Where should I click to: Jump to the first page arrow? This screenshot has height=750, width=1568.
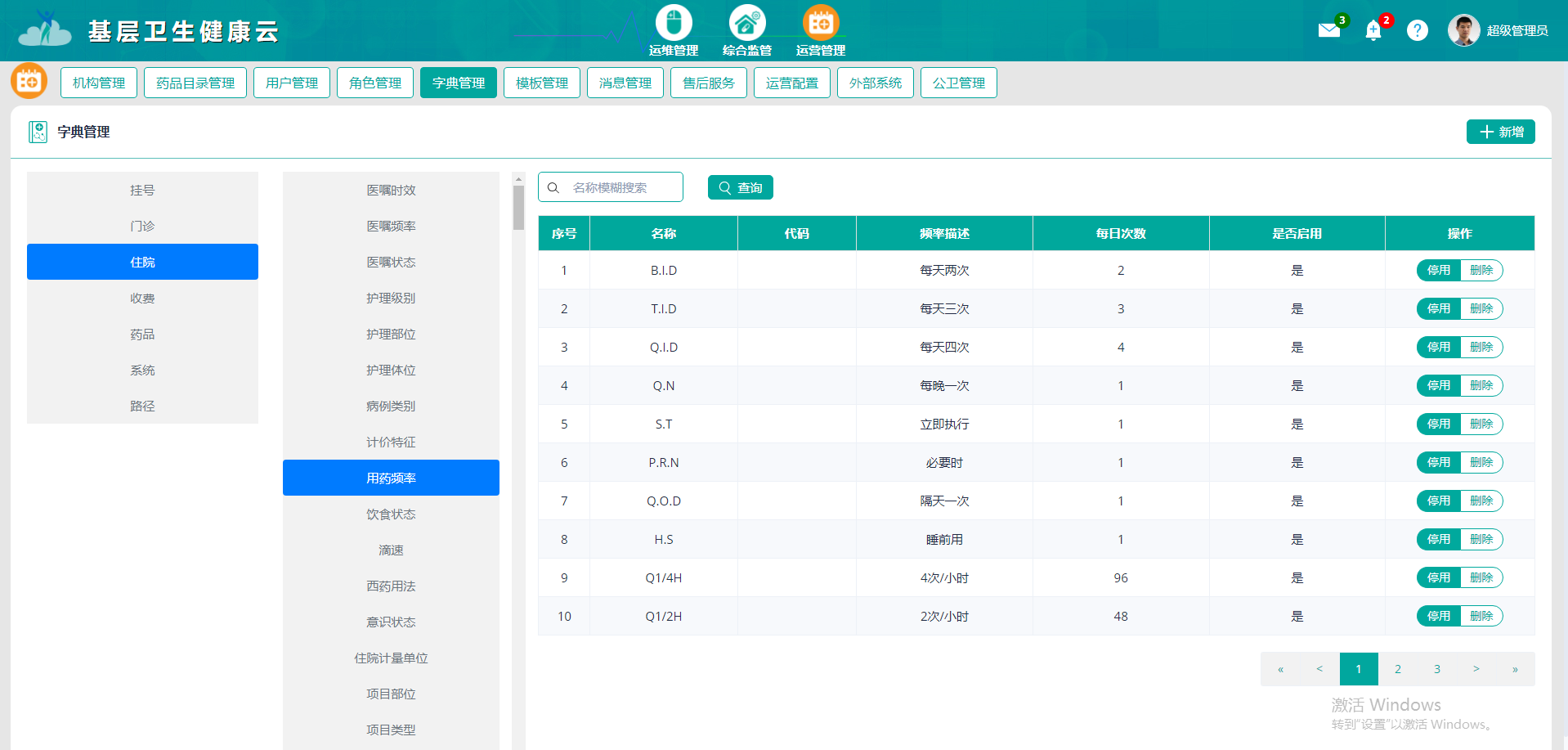click(x=1280, y=669)
